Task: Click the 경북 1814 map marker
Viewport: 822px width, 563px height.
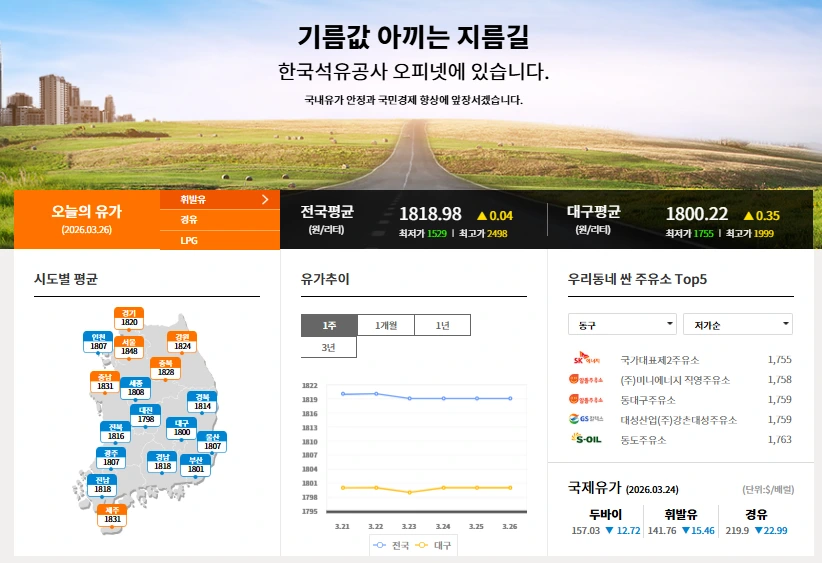Action: [x=202, y=402]
